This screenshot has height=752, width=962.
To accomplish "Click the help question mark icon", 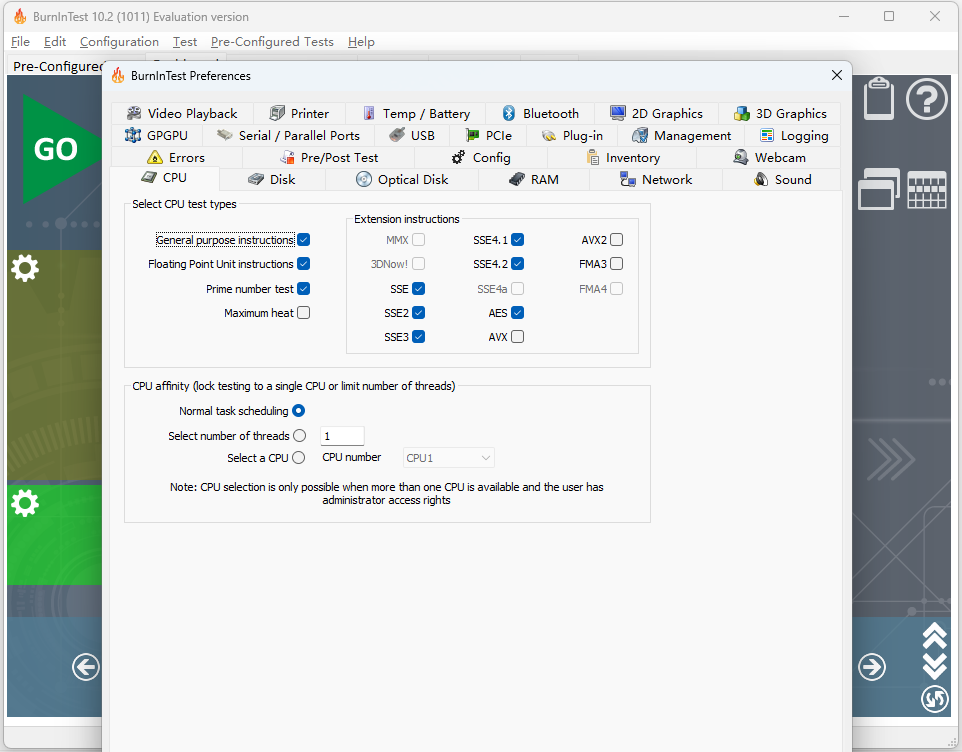I will [x=926, y=98].
